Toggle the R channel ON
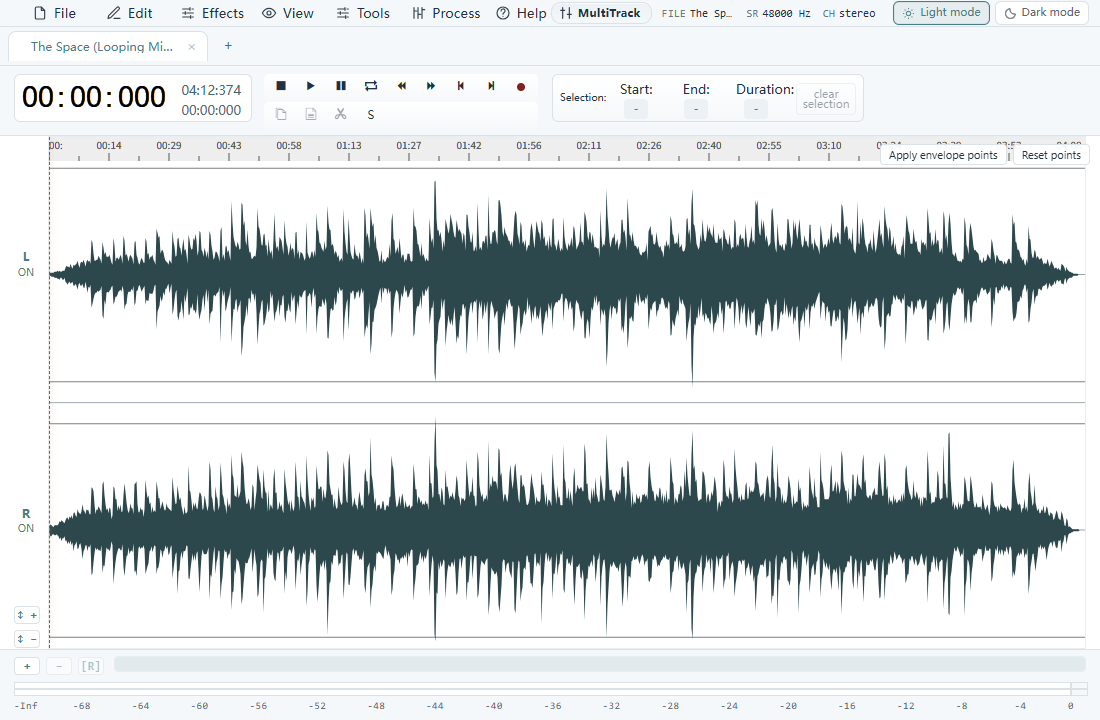Screen dimensions: 1100x720 pos(26,528)
